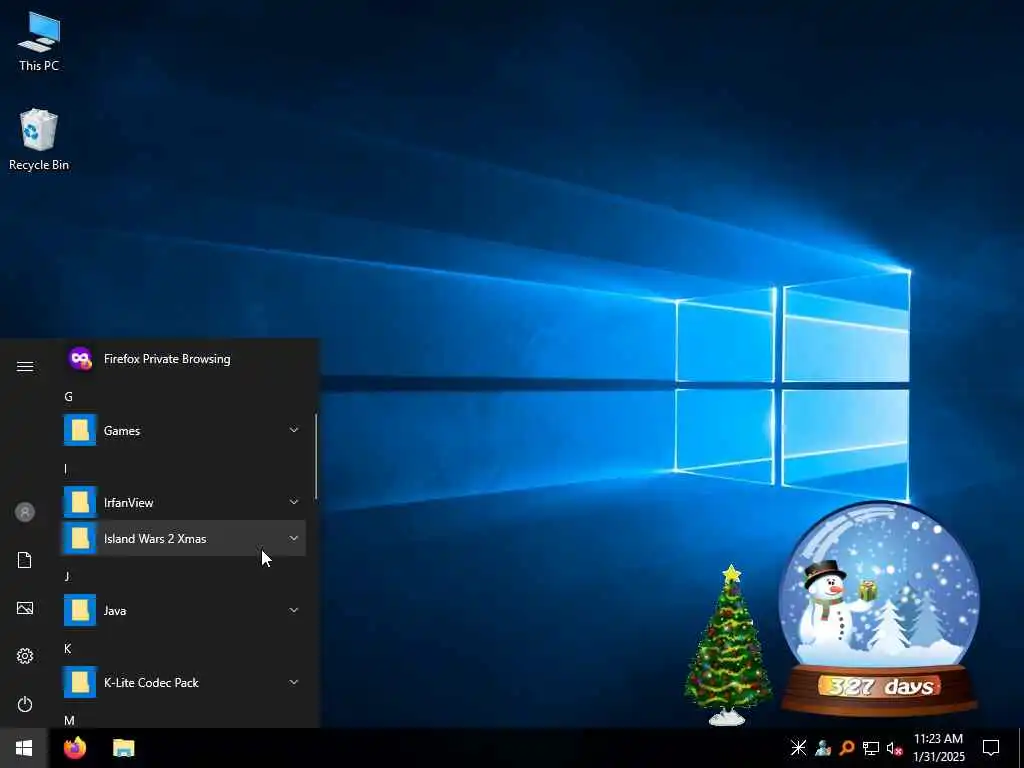Click the K-Lite Codec Pack folder icon
This screenshot has height=768, width=1024.
80,682
